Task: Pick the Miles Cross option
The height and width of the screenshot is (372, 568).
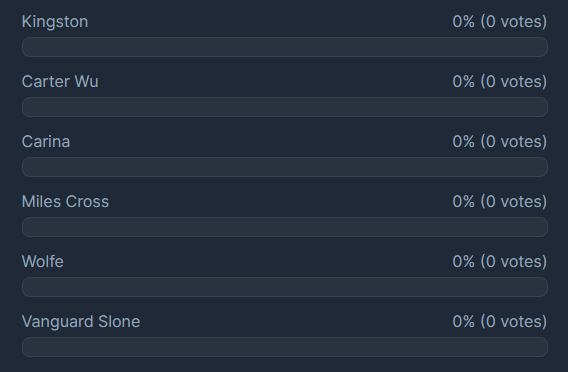Action: click(x=65, y=202)
